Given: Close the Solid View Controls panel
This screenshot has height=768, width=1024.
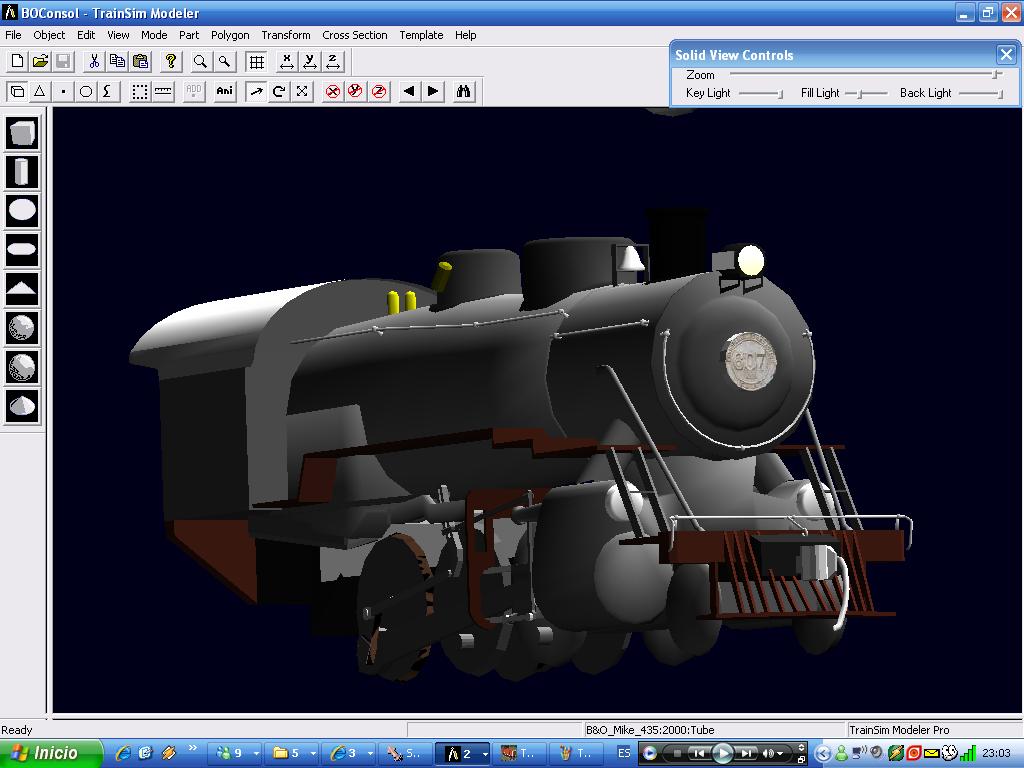Looking at the screenshot, I should tap(1006, 55).
